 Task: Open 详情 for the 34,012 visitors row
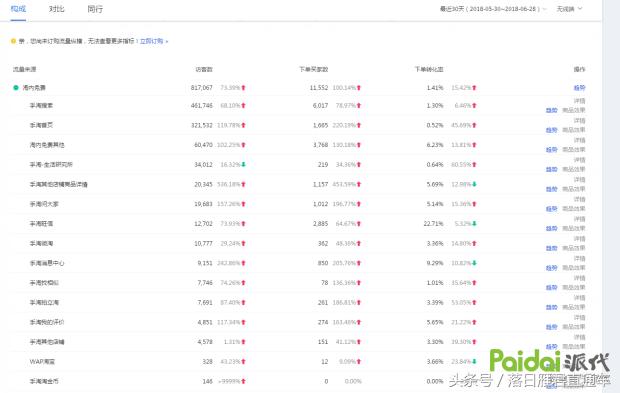click(x=579, y=160)
